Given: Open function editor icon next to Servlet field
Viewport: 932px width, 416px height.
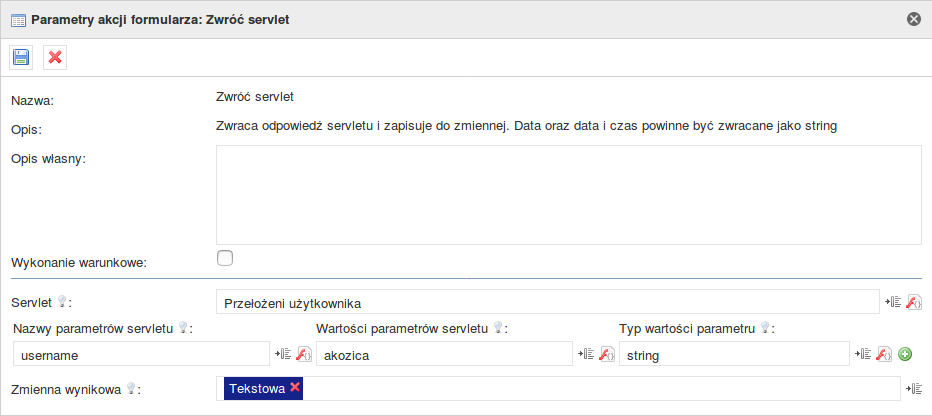Looking at the screenshot, I should 914,302.
